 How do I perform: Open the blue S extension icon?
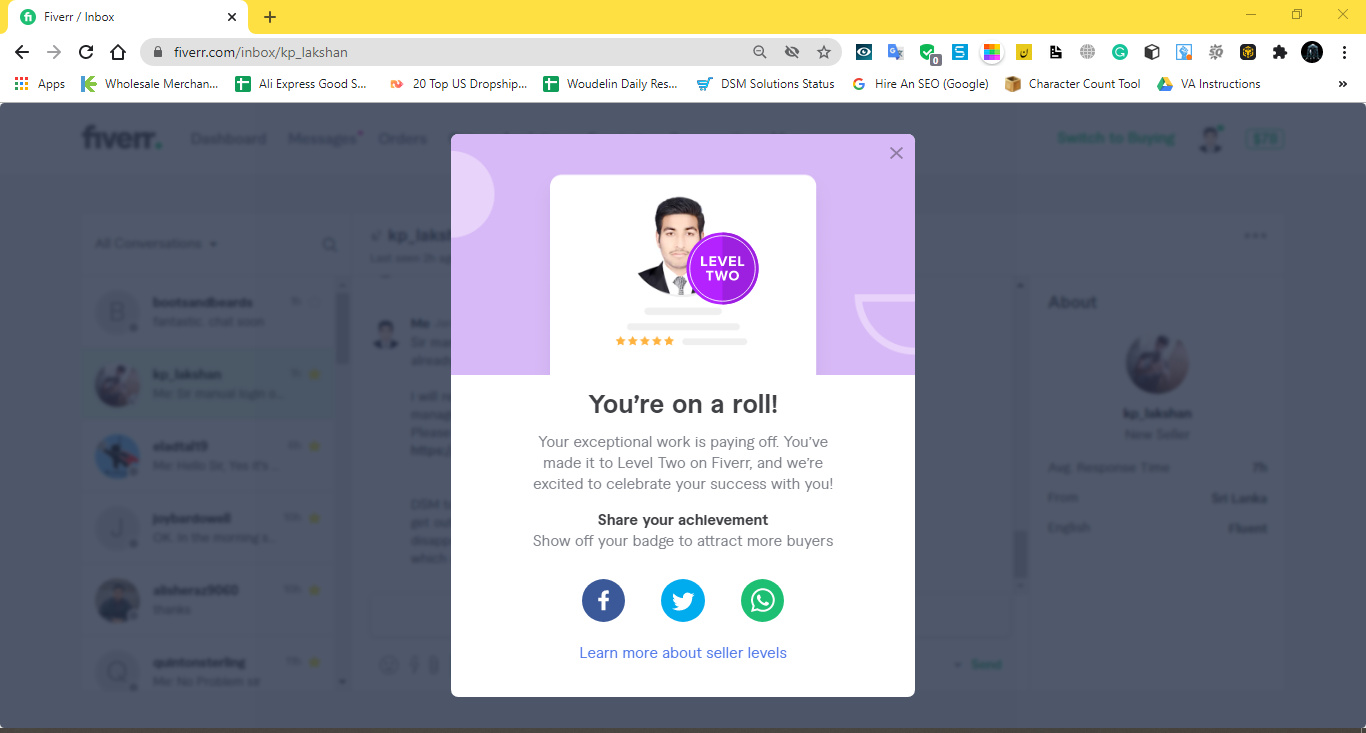960,52
